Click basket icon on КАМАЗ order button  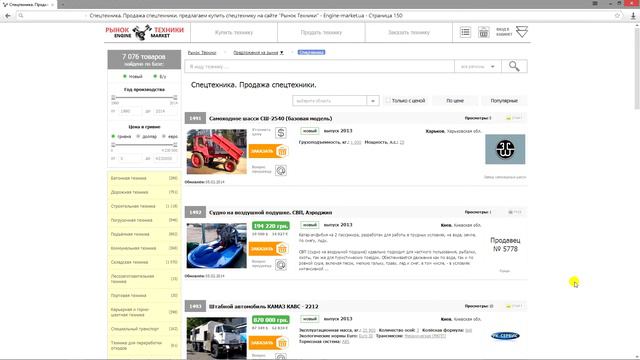(x=282, y=343)
